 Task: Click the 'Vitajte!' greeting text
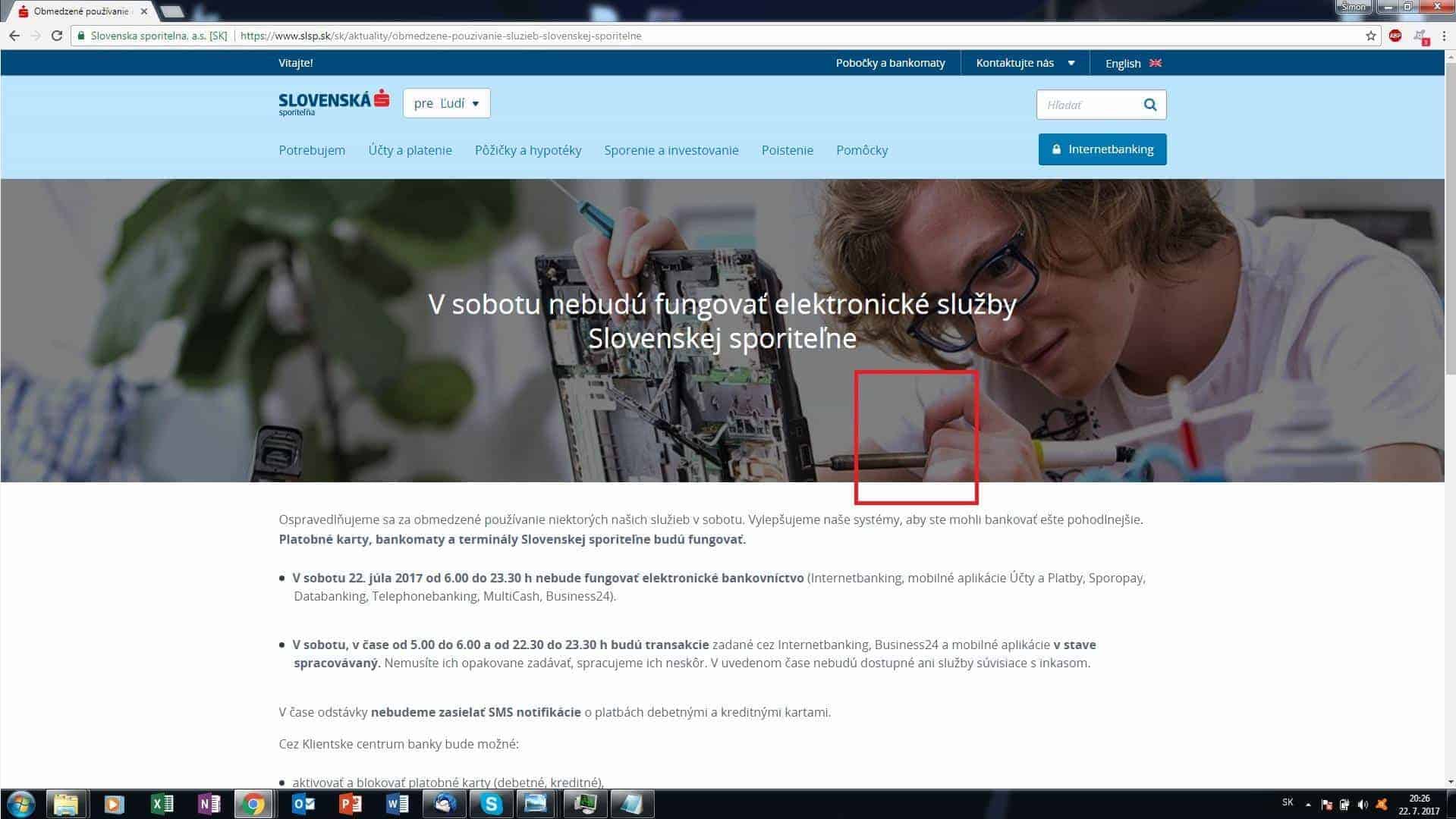[295, 63]
